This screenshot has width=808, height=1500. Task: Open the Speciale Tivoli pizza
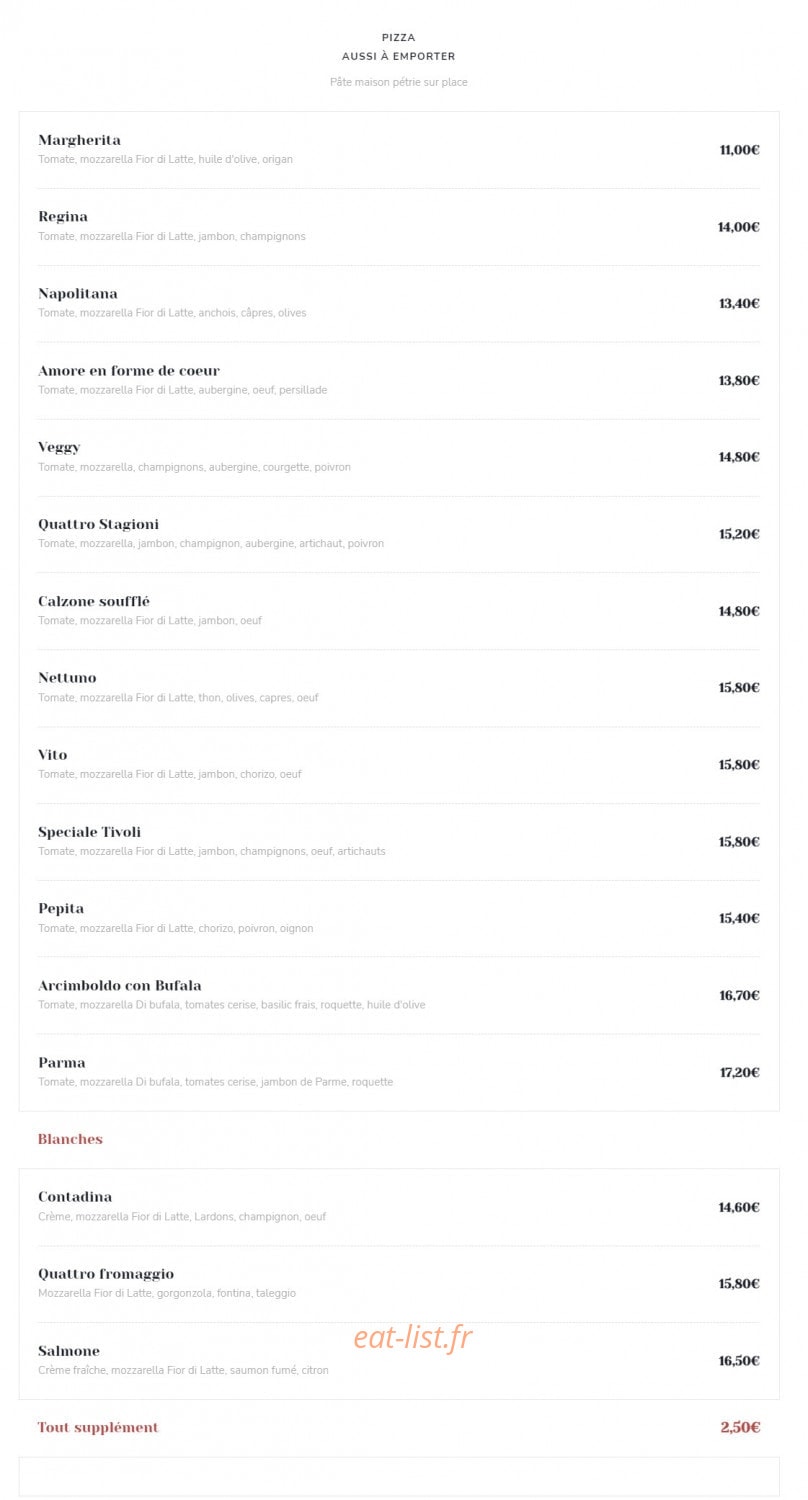point(89,832)
